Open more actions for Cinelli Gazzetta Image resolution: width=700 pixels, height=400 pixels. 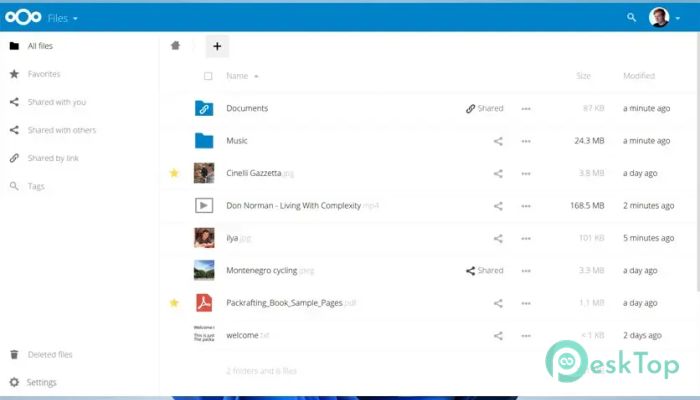[x=526, y=174]
